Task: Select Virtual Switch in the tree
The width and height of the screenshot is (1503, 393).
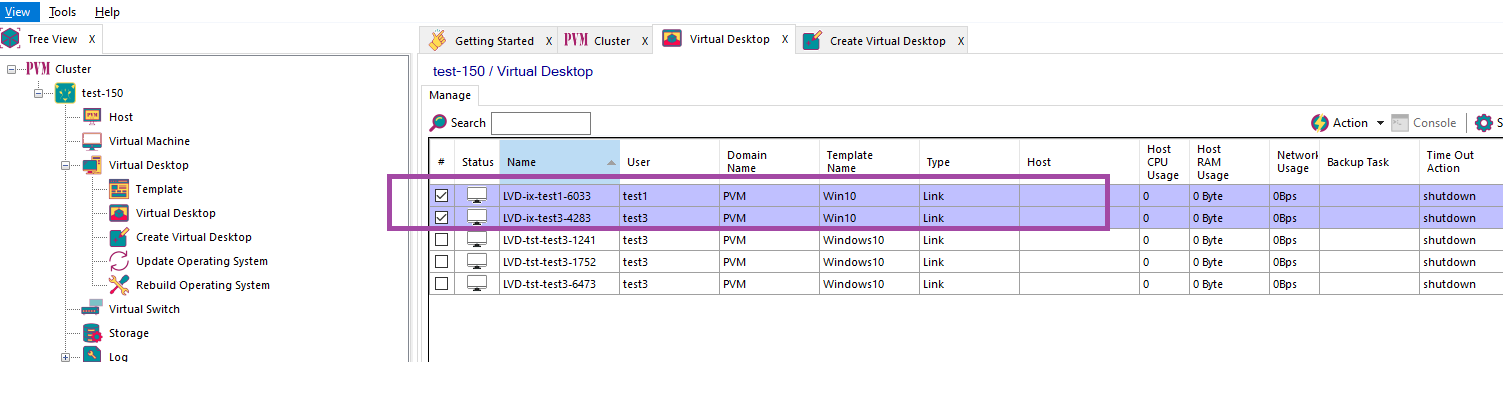Action: [144, 309]
